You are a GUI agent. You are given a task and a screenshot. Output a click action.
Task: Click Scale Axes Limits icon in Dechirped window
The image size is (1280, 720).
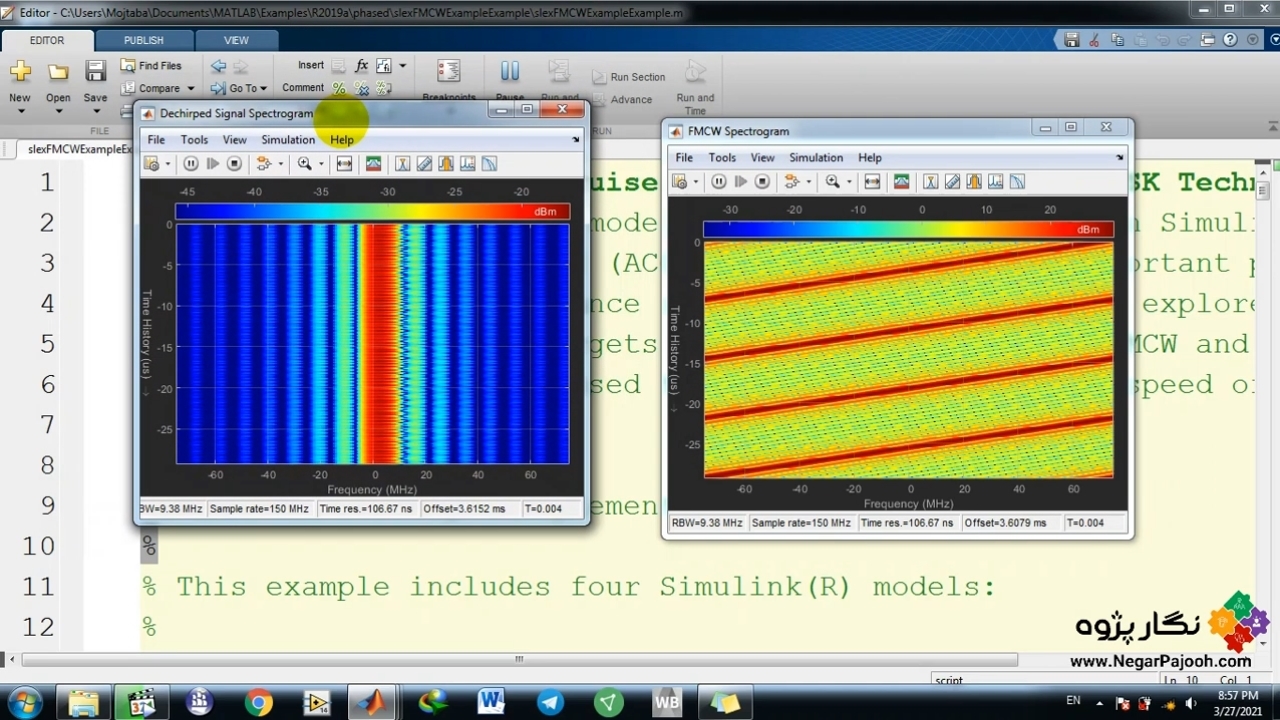pos(344,164)
